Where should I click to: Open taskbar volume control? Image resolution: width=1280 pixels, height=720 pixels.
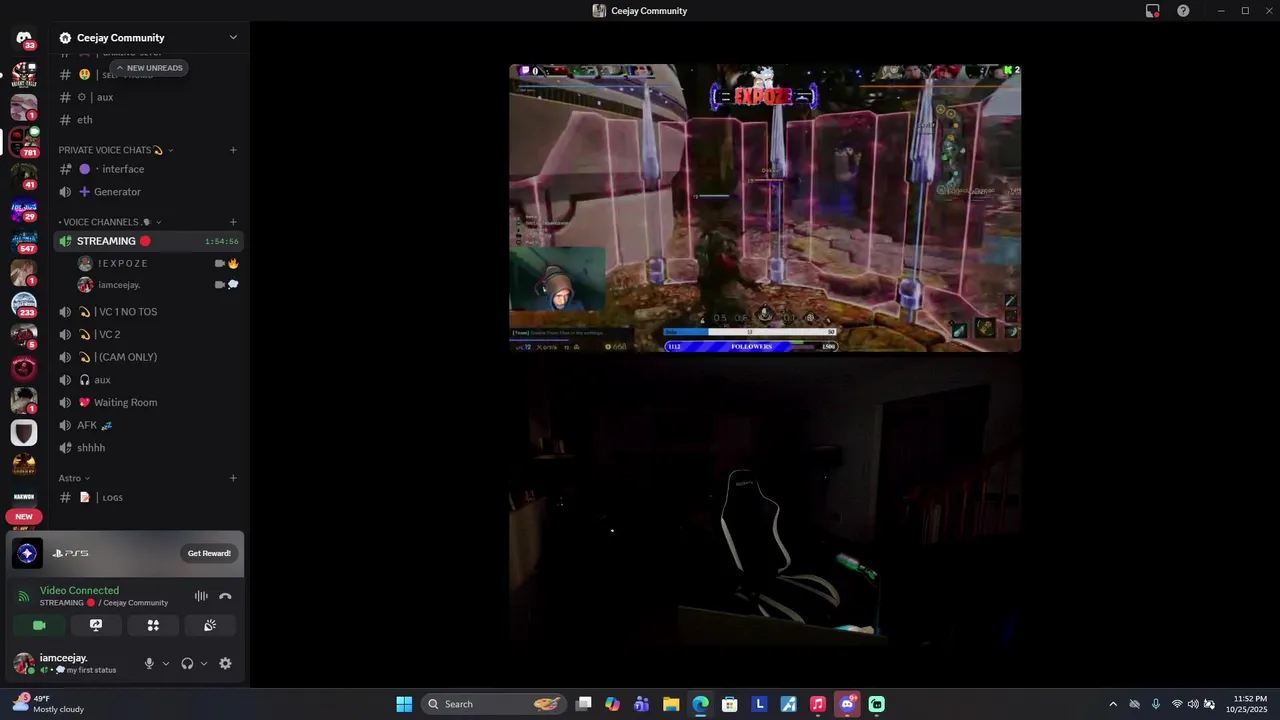[1193, 704]
